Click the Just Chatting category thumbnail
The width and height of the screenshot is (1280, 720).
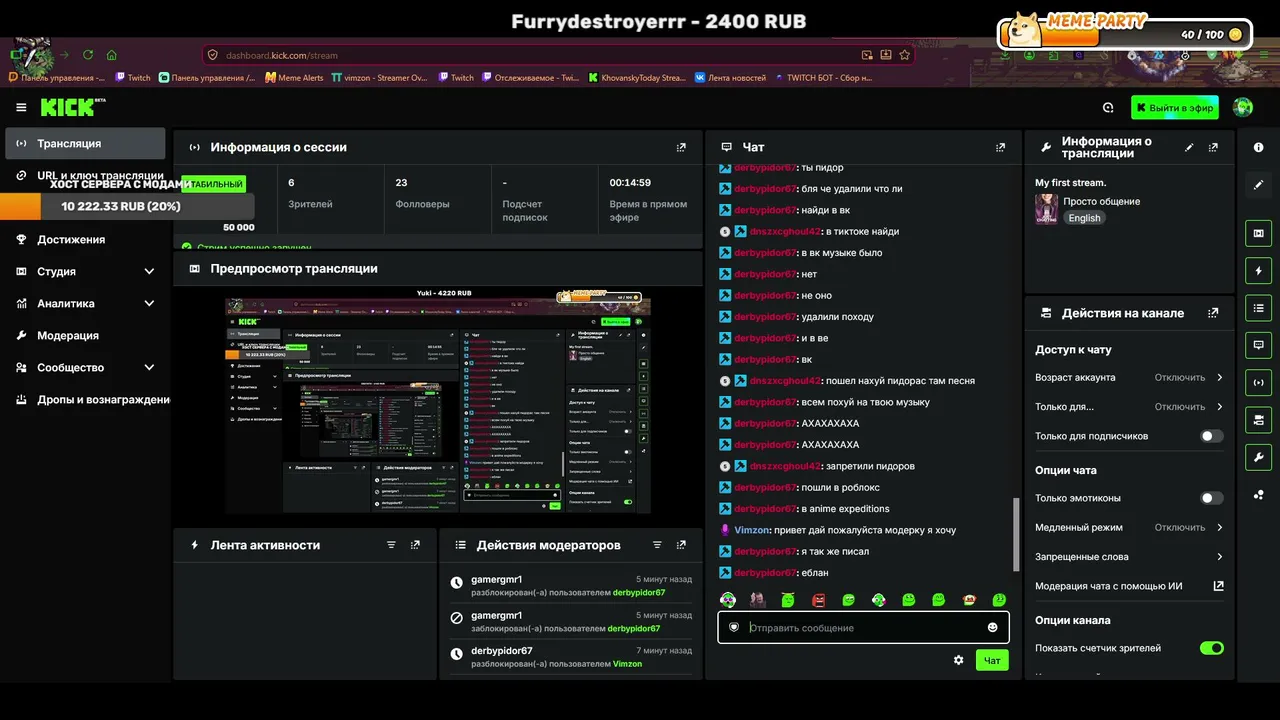click(1046, 209)
